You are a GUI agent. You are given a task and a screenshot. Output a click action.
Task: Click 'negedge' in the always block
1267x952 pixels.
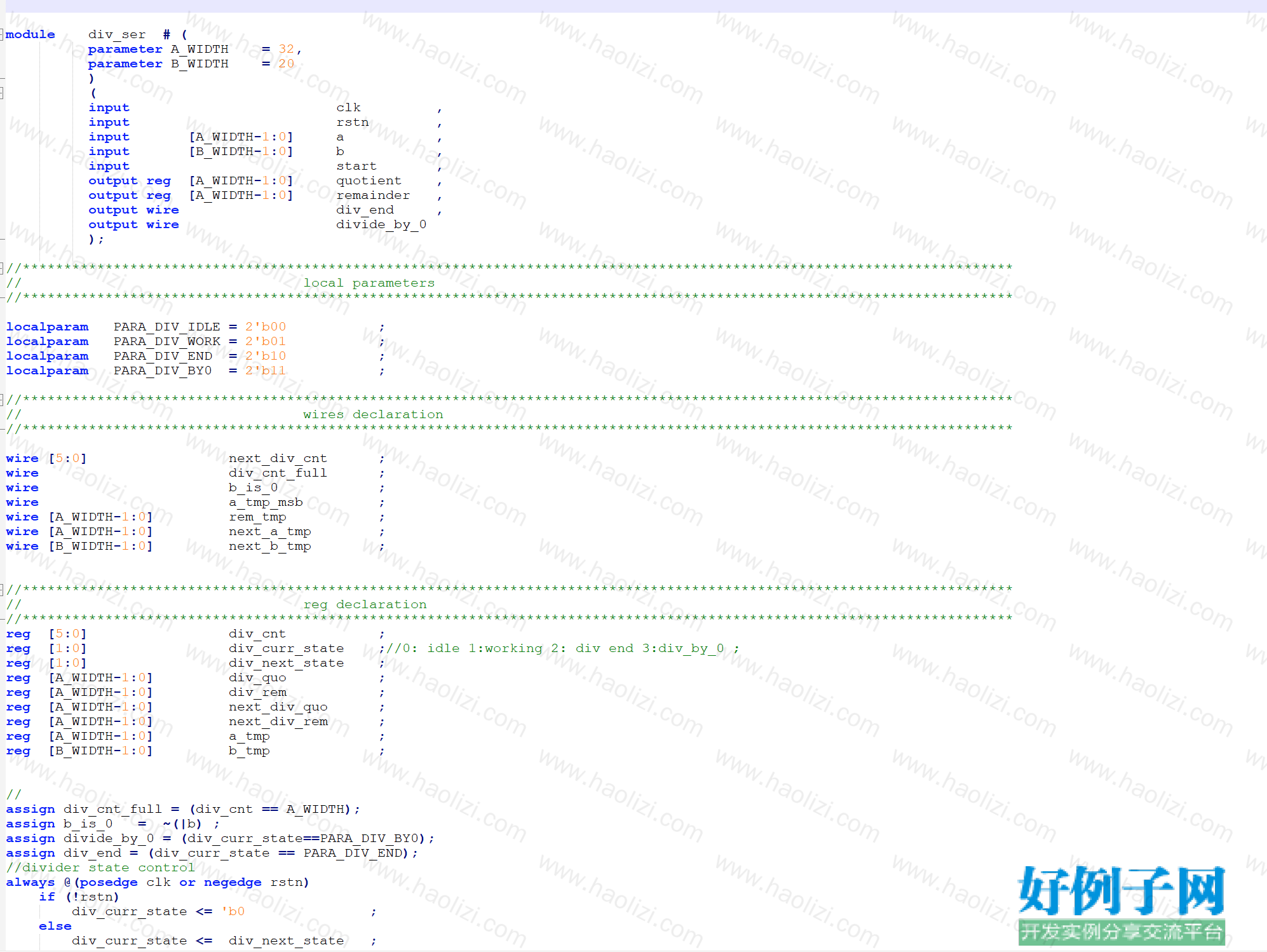click(x=233, y=882)
